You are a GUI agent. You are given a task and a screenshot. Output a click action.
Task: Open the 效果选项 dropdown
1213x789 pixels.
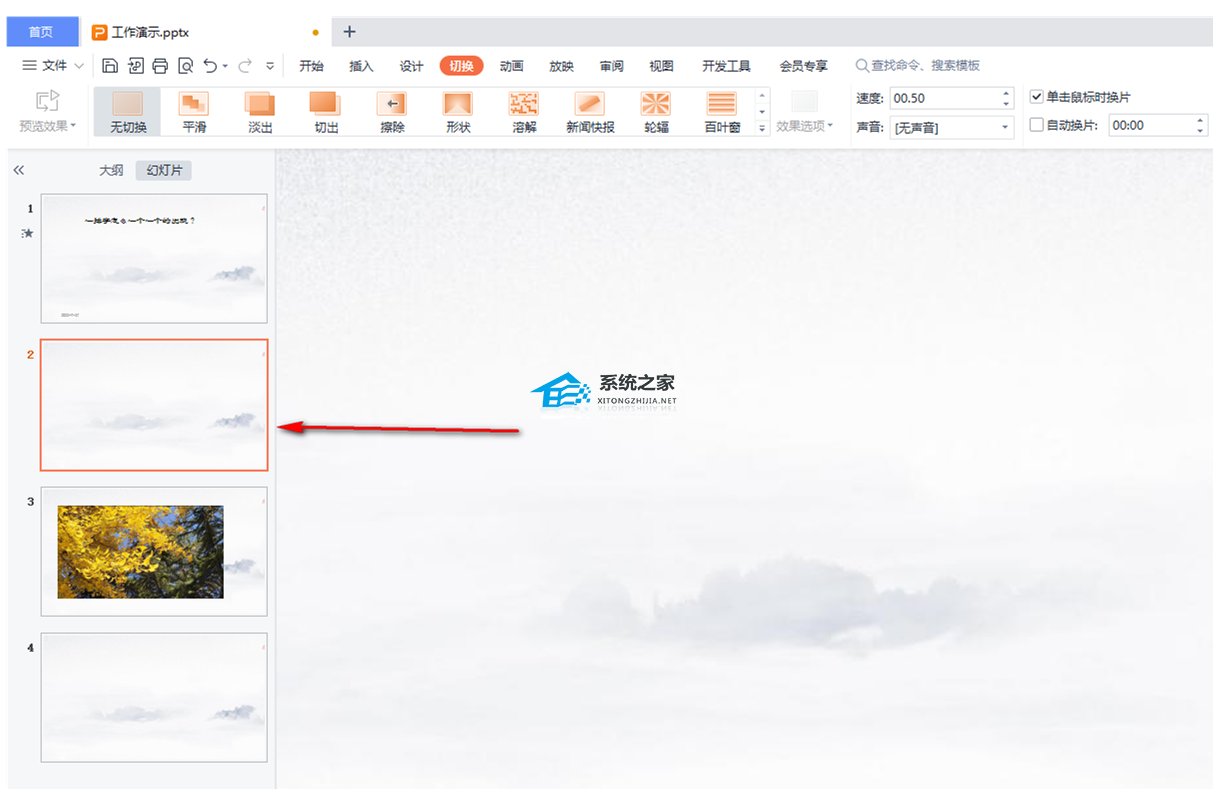pyautogui.click(x=805, y=126)
